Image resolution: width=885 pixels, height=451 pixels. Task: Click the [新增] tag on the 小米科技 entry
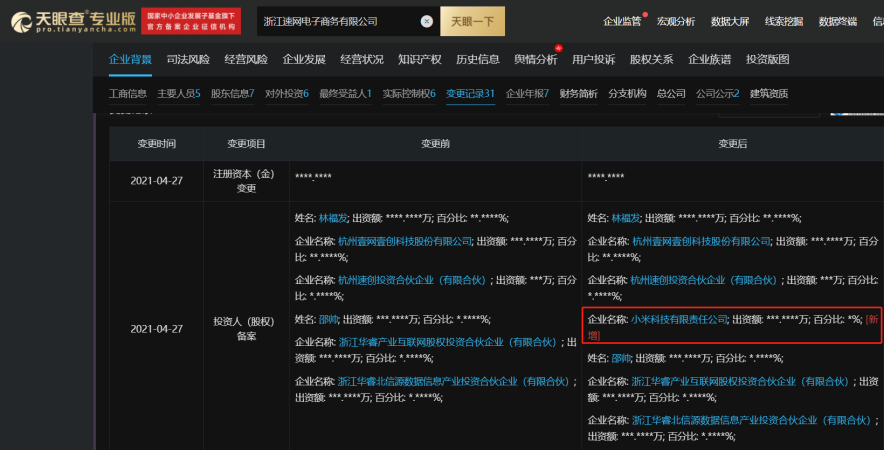[873, 320]
